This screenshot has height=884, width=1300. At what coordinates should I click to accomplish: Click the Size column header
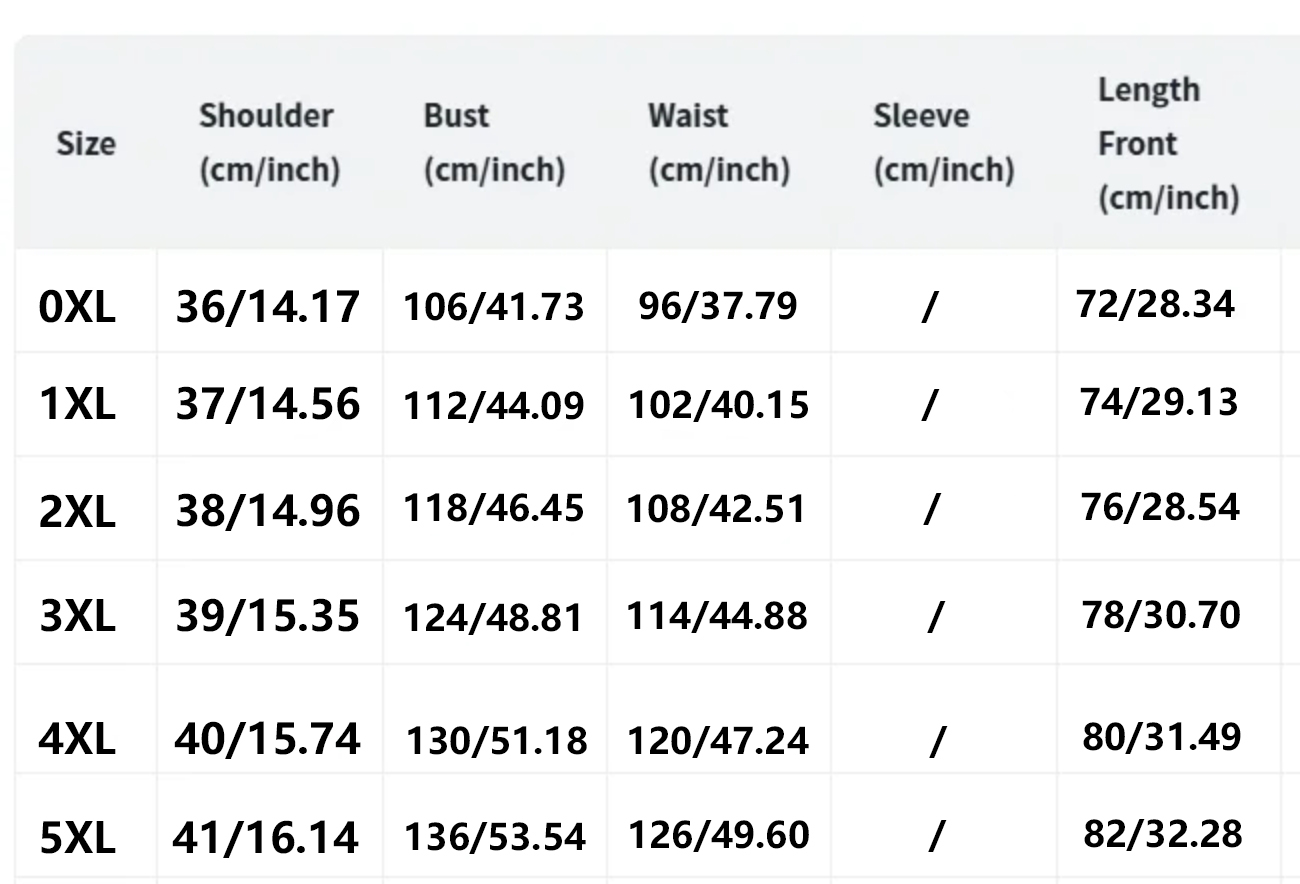tap(86, 144)
